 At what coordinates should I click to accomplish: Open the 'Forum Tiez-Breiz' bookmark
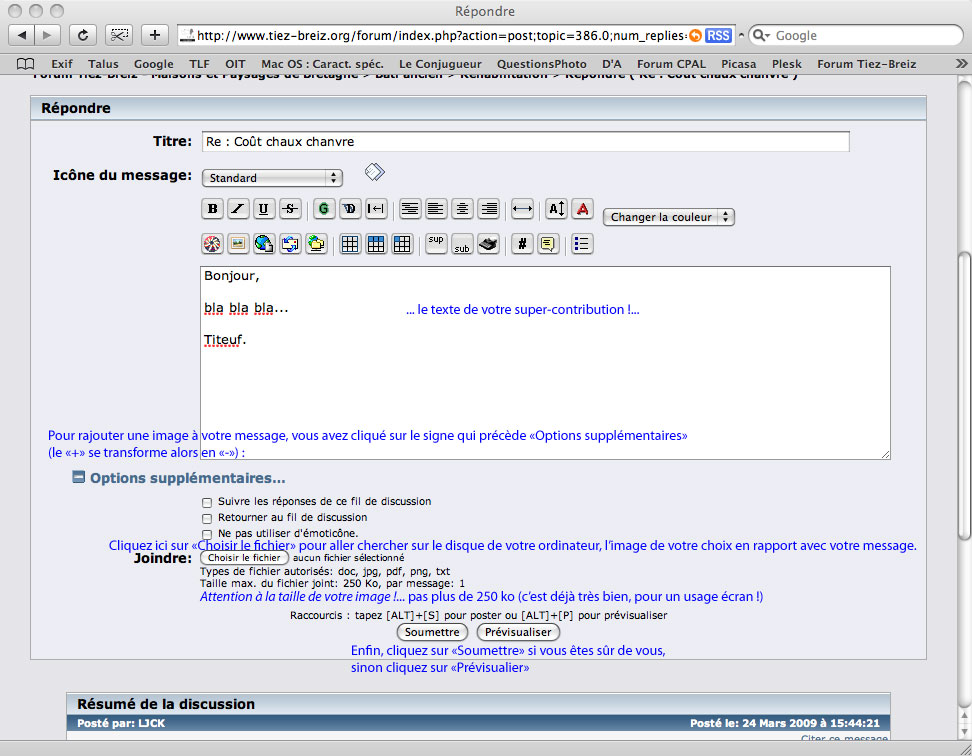[x=866, y=64]
